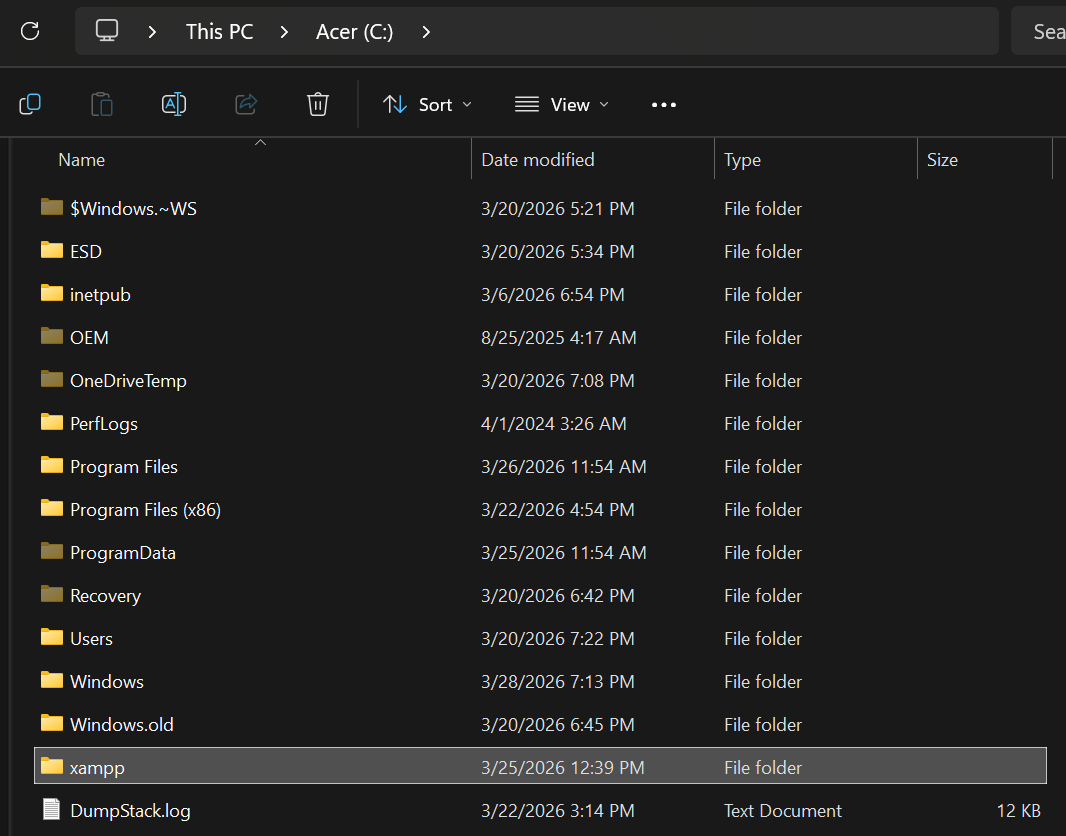Select the ProgramData folder icon
The image size is (1066, 836).
tap(52, 551)
